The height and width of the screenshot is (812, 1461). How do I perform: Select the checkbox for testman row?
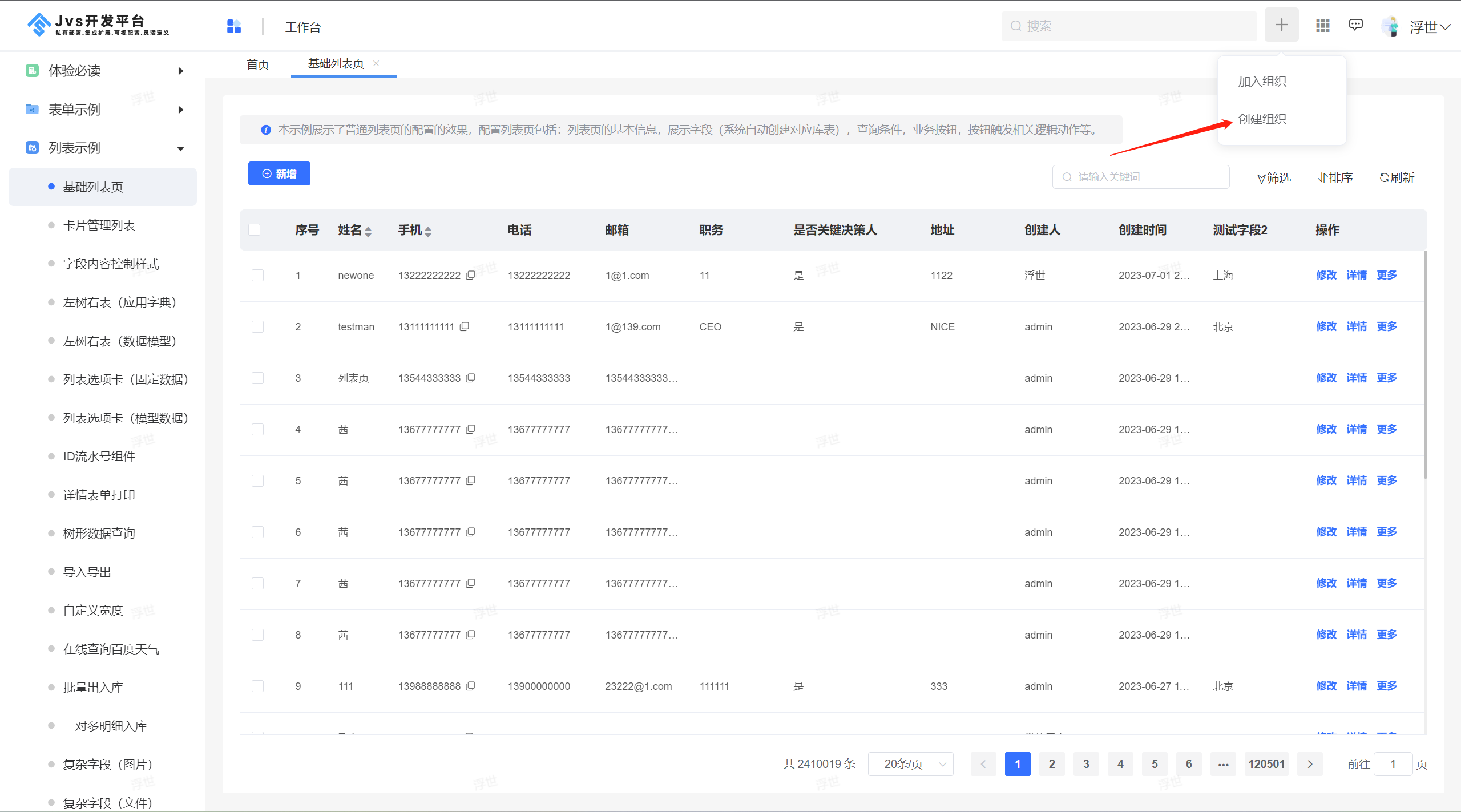coord(257,327)
